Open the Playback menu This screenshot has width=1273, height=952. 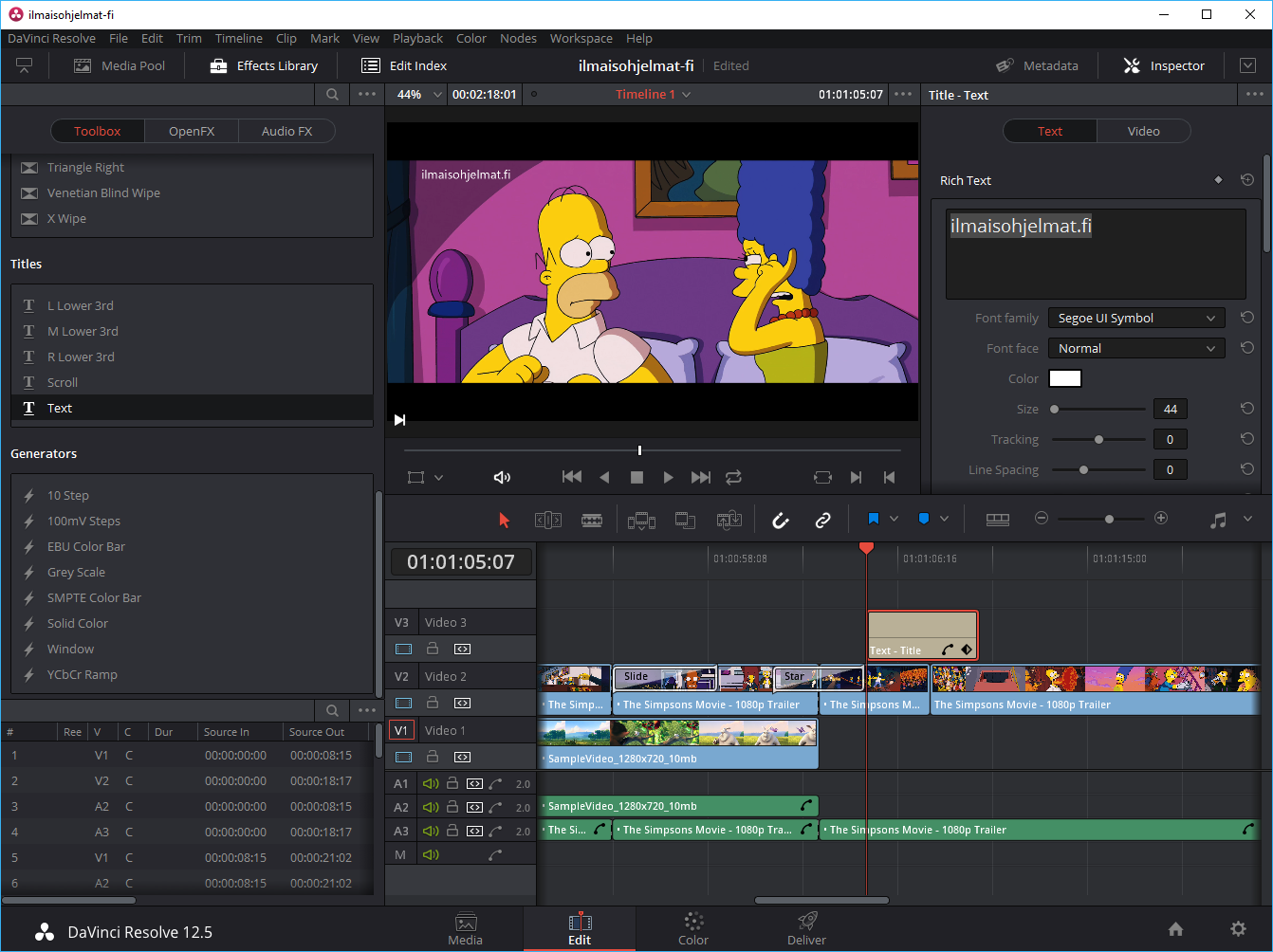(417, 38)
